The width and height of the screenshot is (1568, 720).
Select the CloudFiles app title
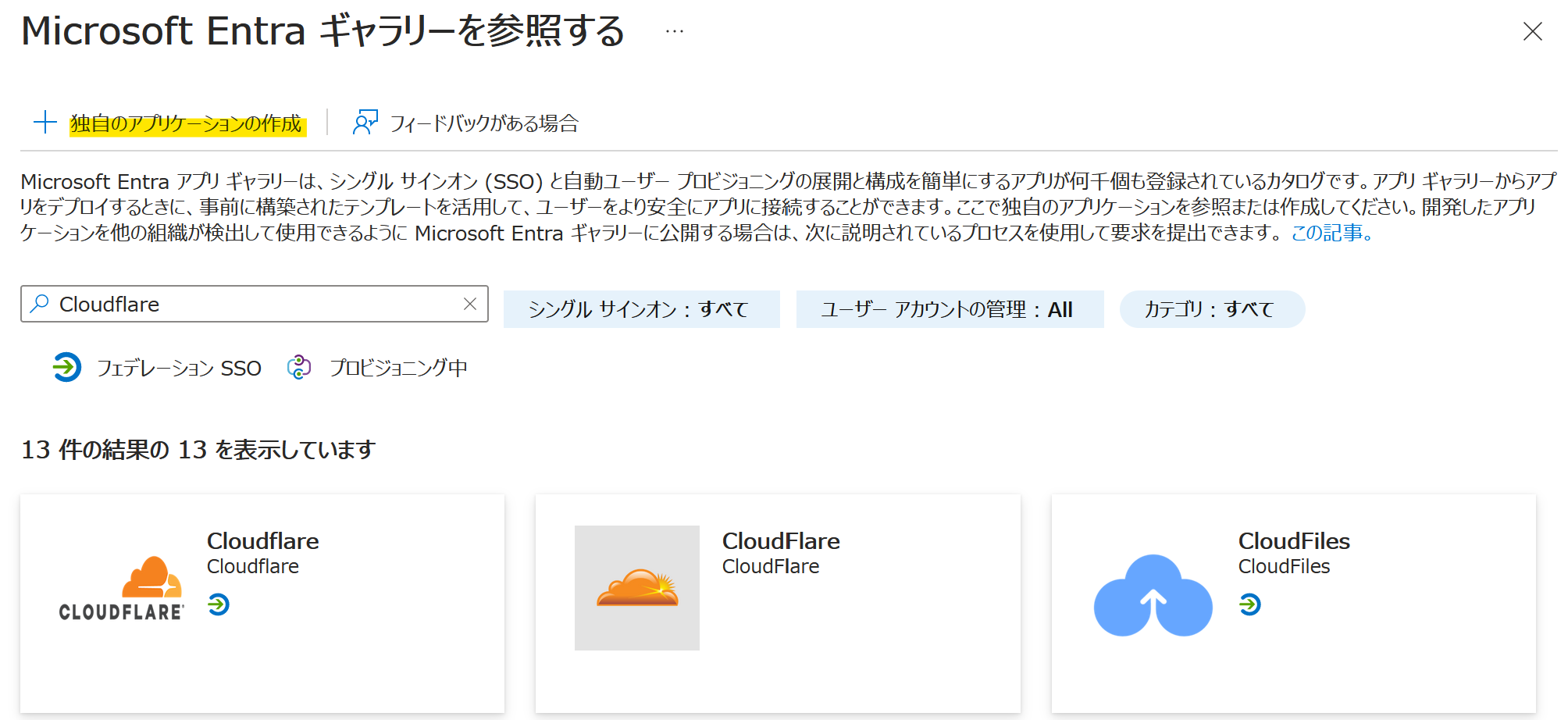click(1294, 540)
